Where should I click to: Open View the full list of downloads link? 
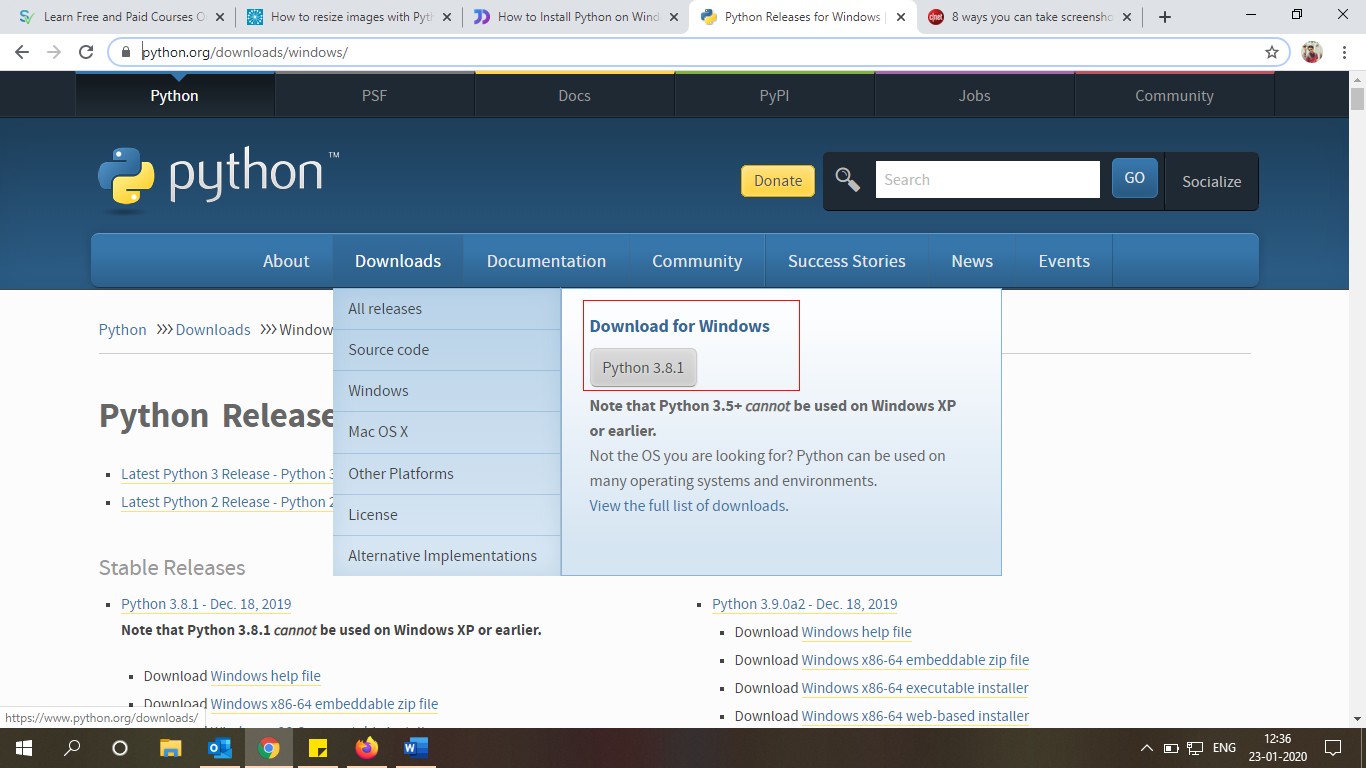[687, 506]
